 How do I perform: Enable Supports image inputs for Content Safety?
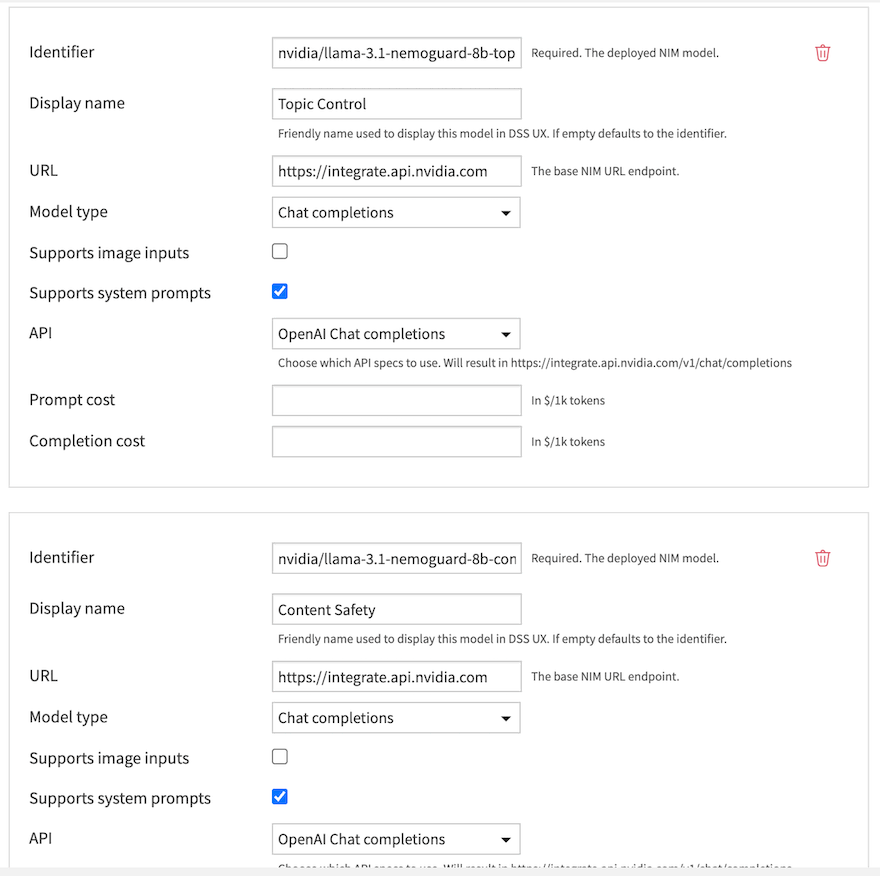pyautogui.click(x=280, y=756)
